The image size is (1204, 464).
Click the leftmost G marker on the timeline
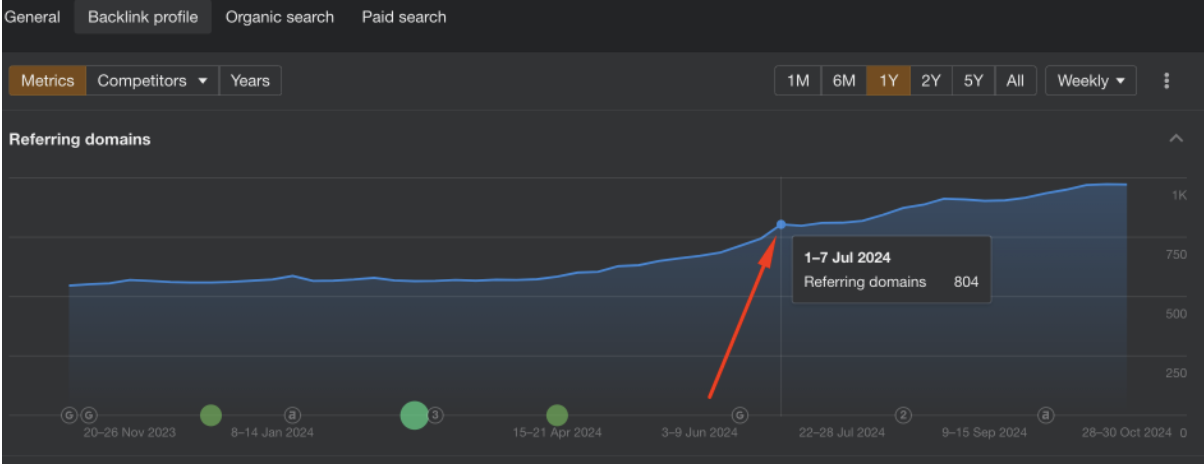pyautogui.click(x=69, y=415)
